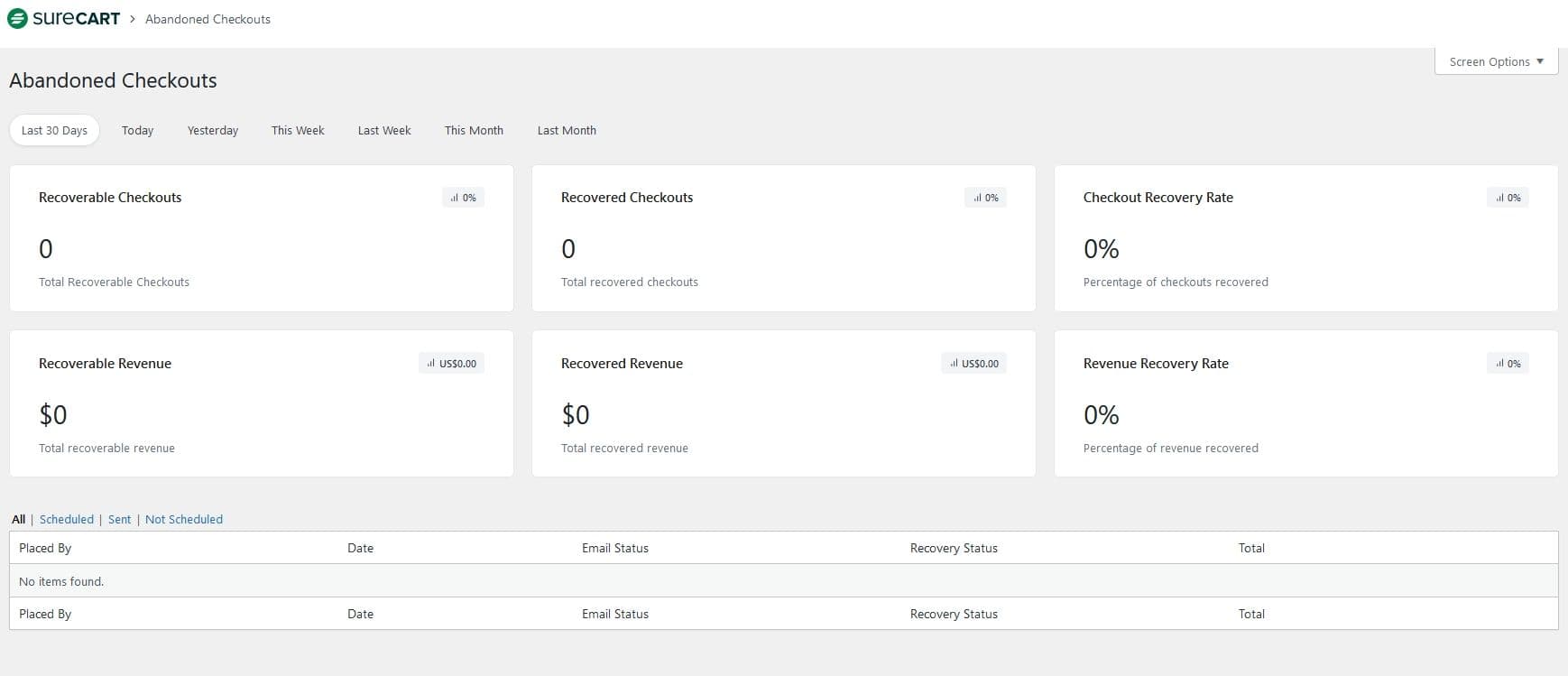1568x676 pixels.
Task: Select the Yesterday date filter
Action: (x=213, y=130)
